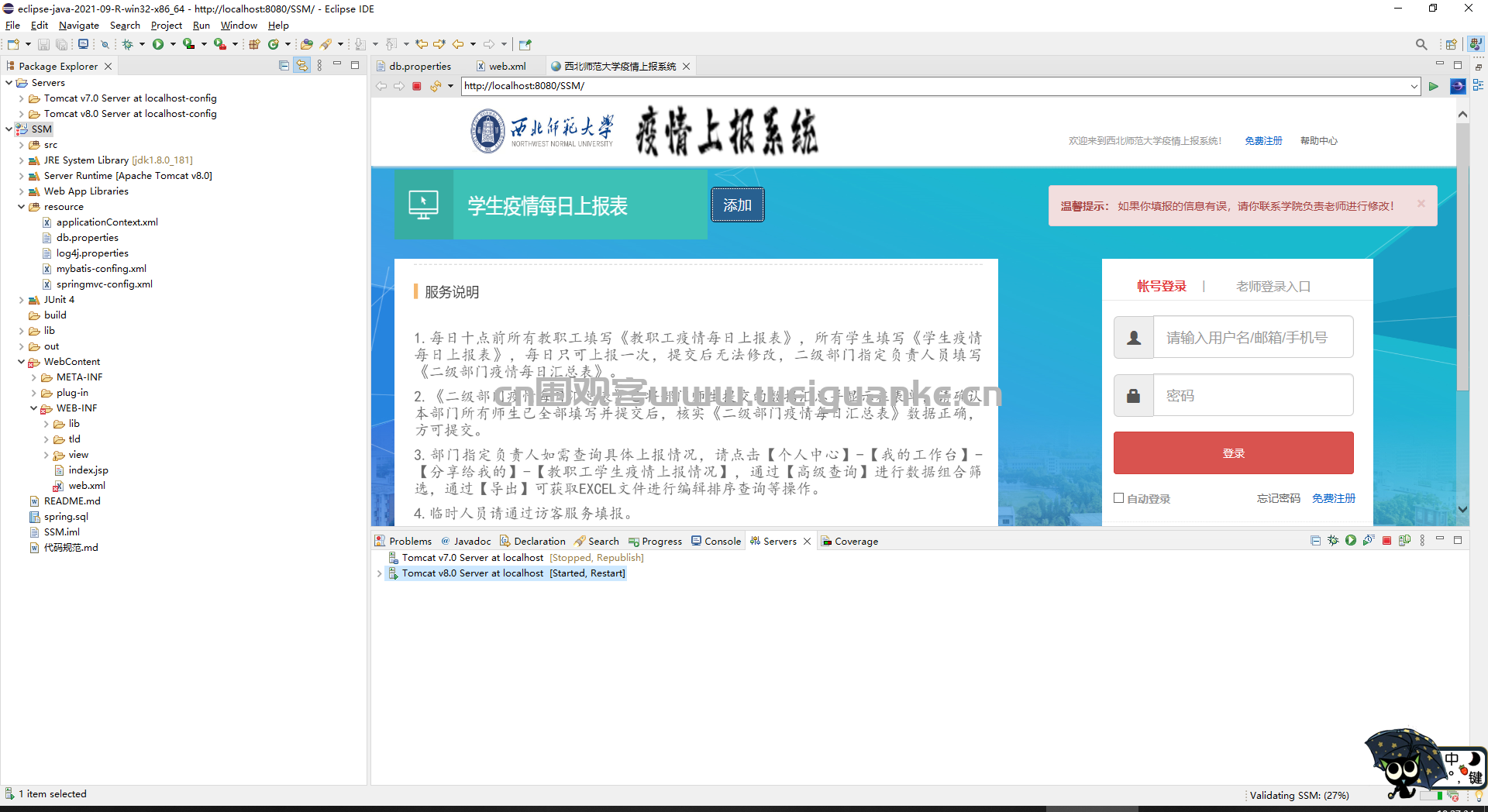
Task: Open the Run button dropdown arrow
Action: (x=173, y=44)
